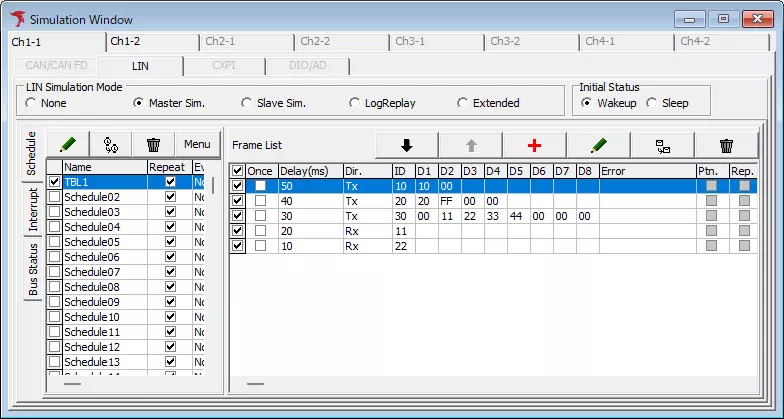Click the FF data cell in frame 20
The height and width of the screenshot is (419, 784).
[x=450, y=201]
